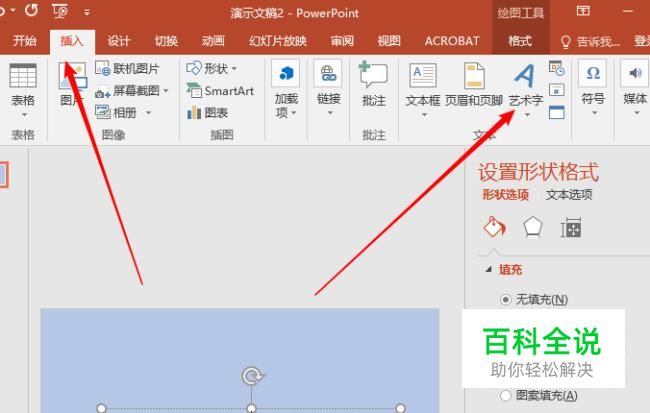Open the 屏幕截图 screenshot tool
This screenshot has height=413, width=650.
point(128,91)
